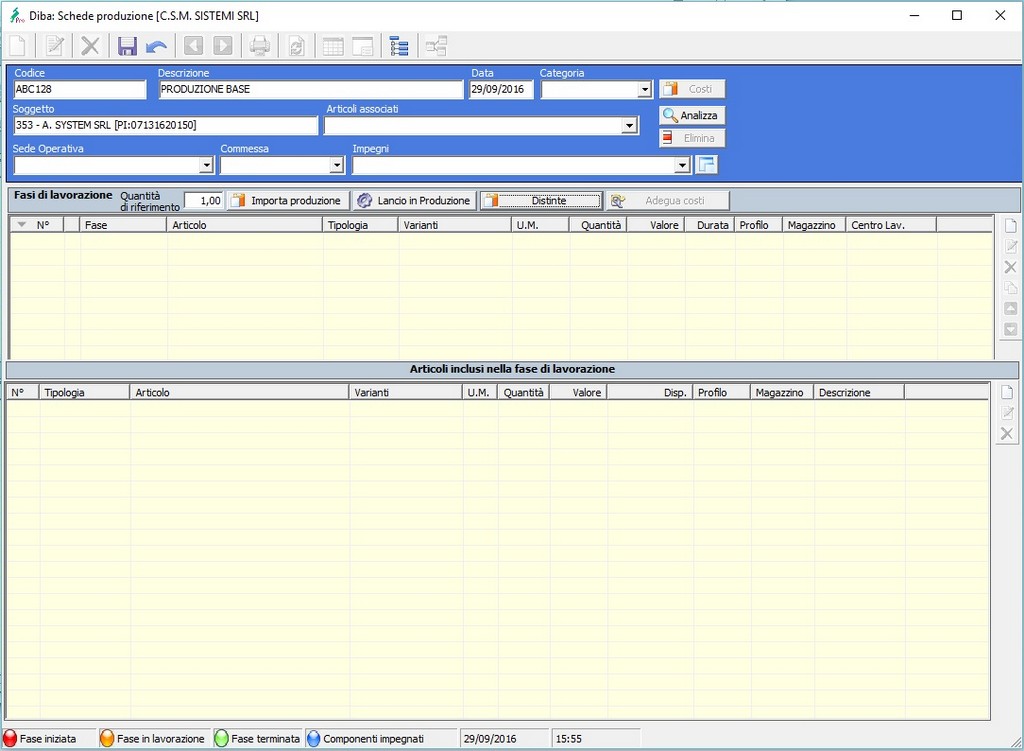Move phase row down icon
Screen dimensions: 1024x751
(1010, 329)
